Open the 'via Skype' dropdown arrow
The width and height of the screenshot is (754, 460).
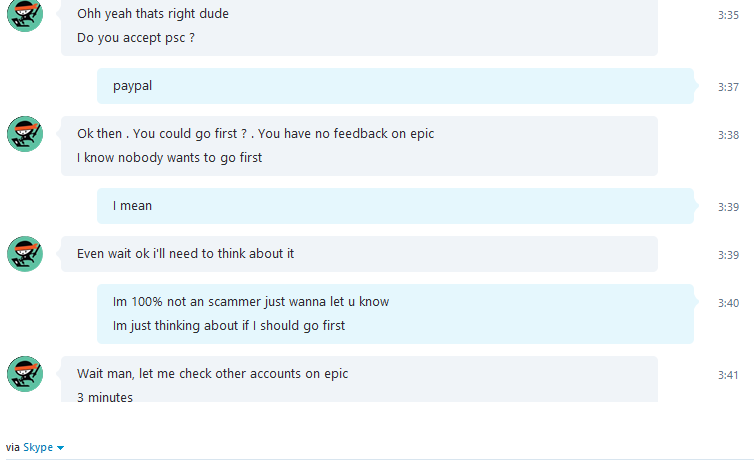(x=60, y=448)
